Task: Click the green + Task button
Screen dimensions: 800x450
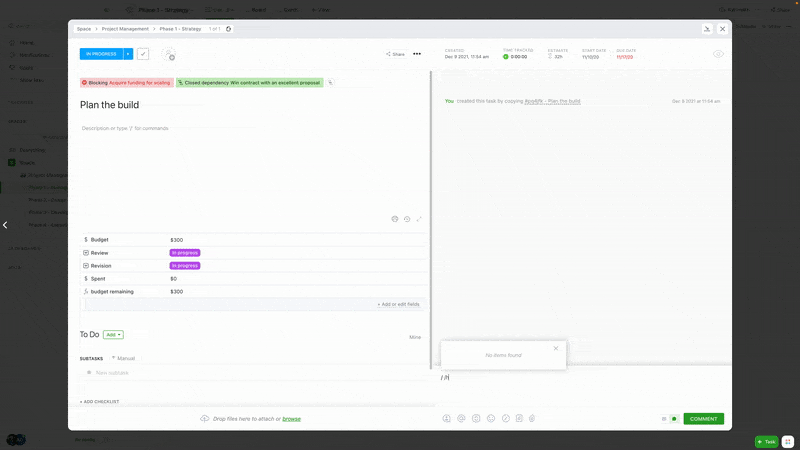Action: tap(766, 441)
